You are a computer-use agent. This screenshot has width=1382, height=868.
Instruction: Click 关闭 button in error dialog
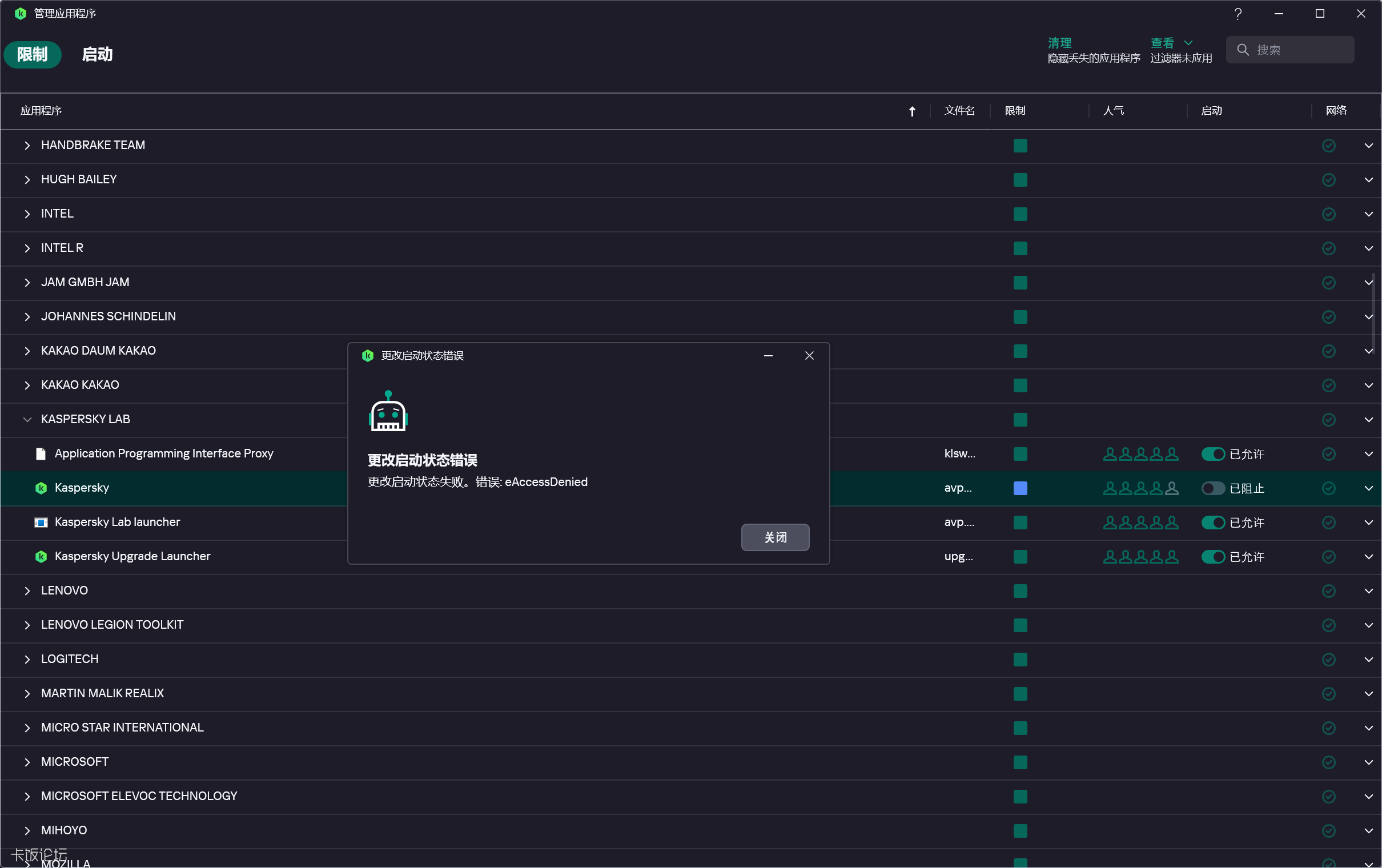775,537
